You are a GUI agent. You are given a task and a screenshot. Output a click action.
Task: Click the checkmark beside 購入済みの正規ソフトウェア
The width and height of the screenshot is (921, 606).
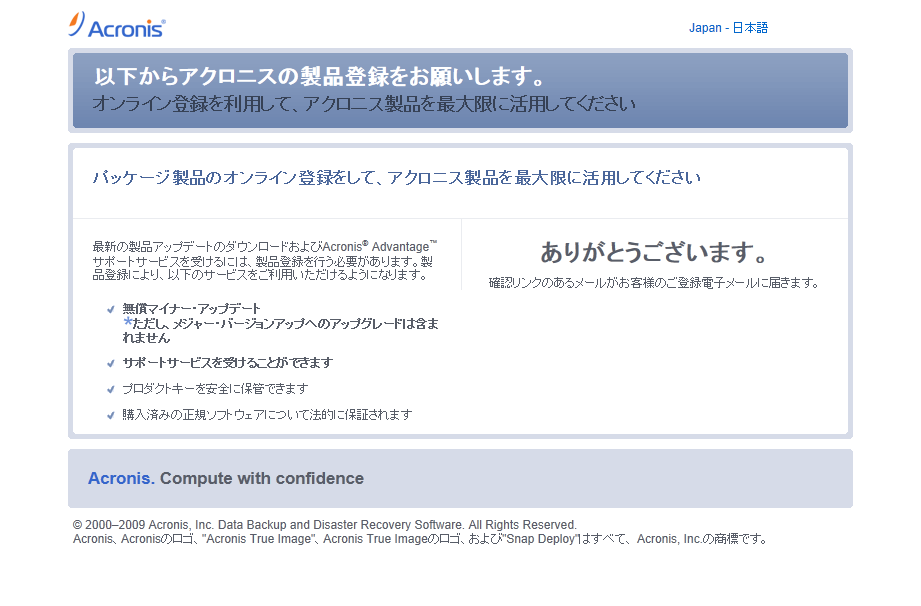(x=110, y=415)
